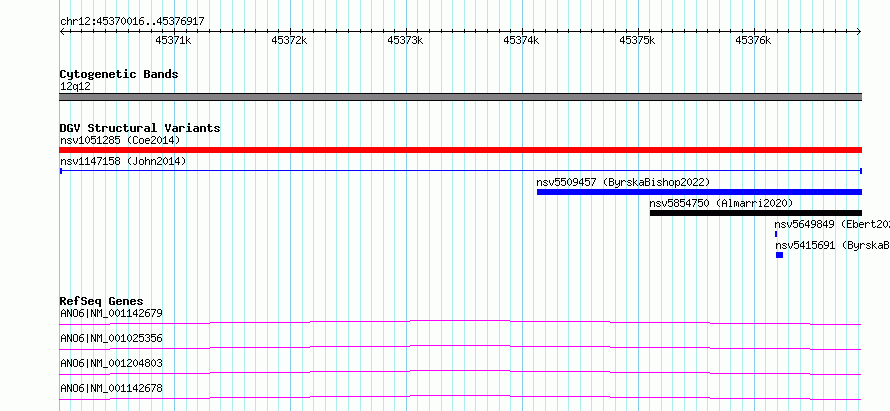
Task: Click the tiny nsv5649849 variant marker
Action: click(776, 234)
